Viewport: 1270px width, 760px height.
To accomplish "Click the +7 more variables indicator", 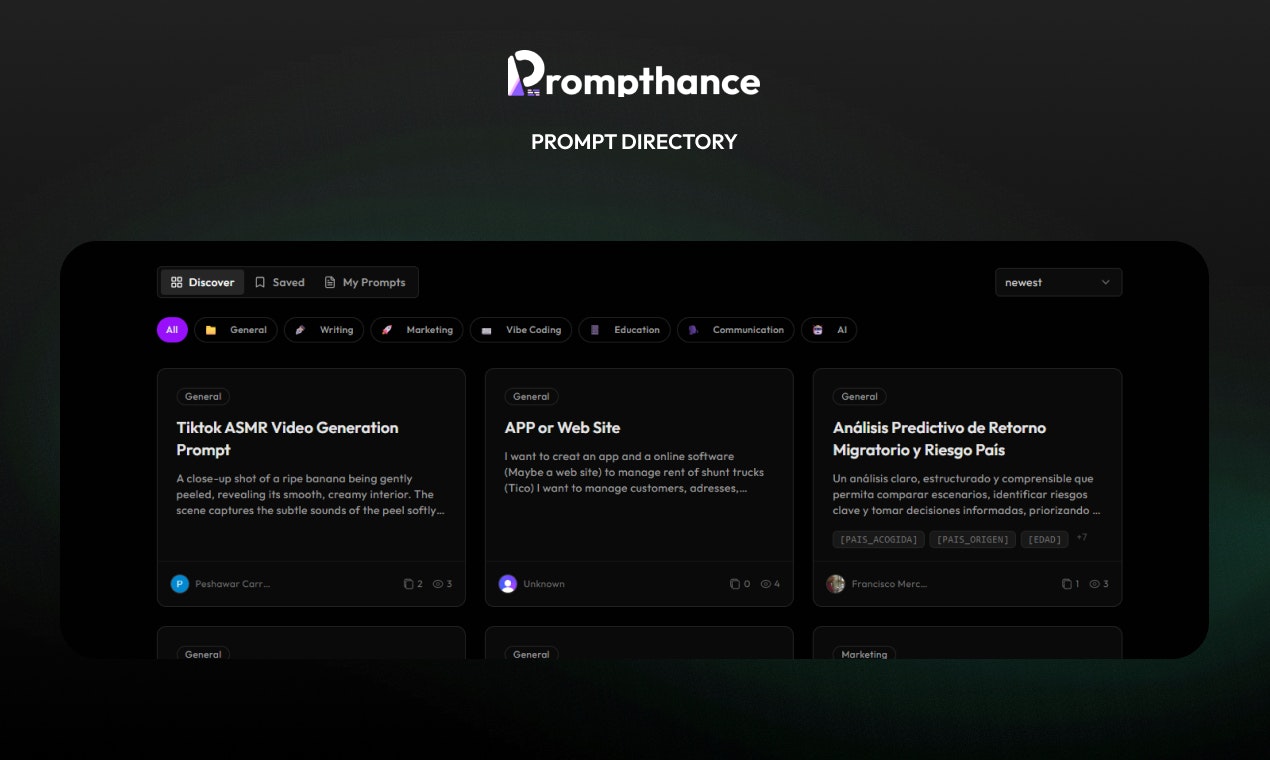I will [1082, 537].
